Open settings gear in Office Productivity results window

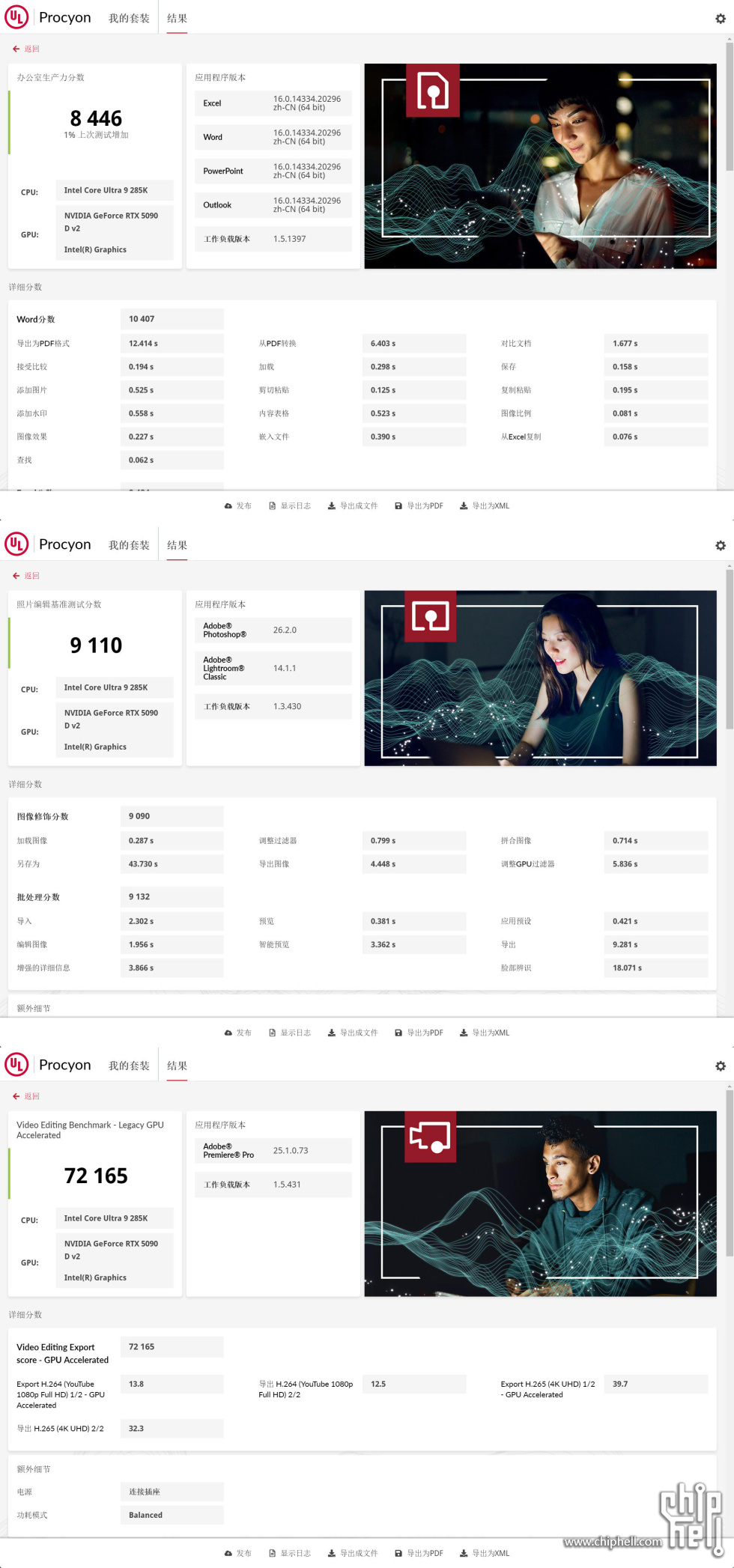720,19
